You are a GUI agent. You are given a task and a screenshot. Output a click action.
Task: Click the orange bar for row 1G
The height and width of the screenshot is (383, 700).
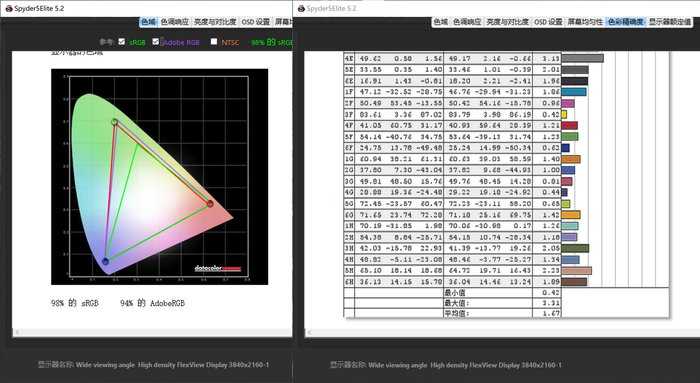[571, 159]
